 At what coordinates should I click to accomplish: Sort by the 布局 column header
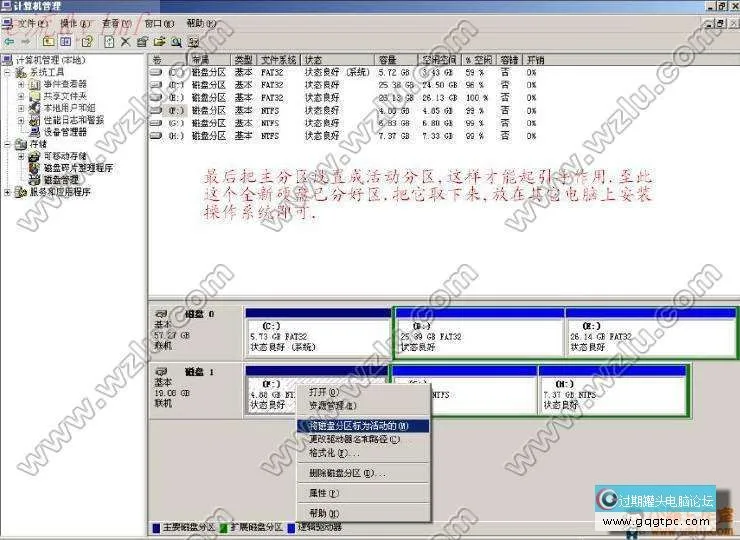click(x=209, y=60)
